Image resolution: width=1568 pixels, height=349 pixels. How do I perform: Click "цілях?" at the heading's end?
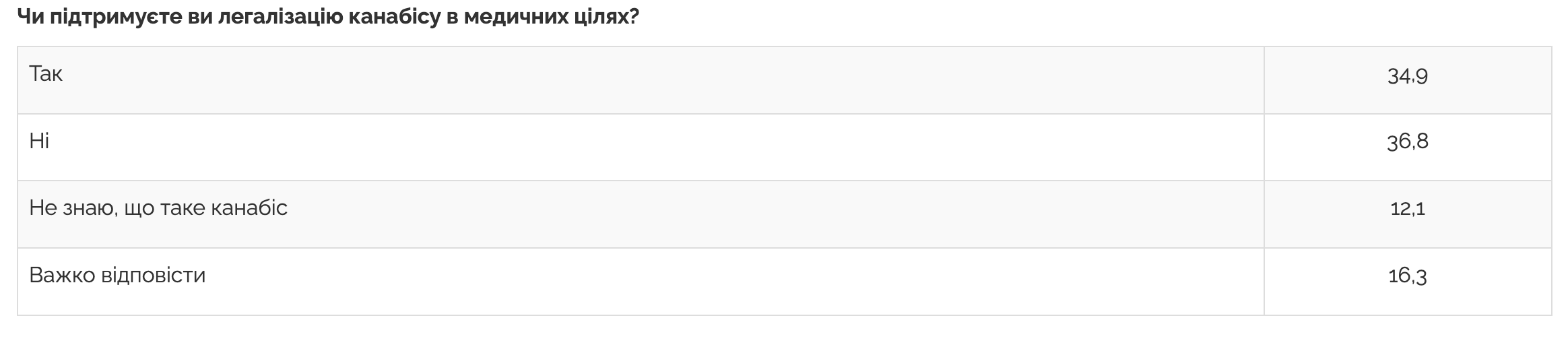click(x=606, y=17)
